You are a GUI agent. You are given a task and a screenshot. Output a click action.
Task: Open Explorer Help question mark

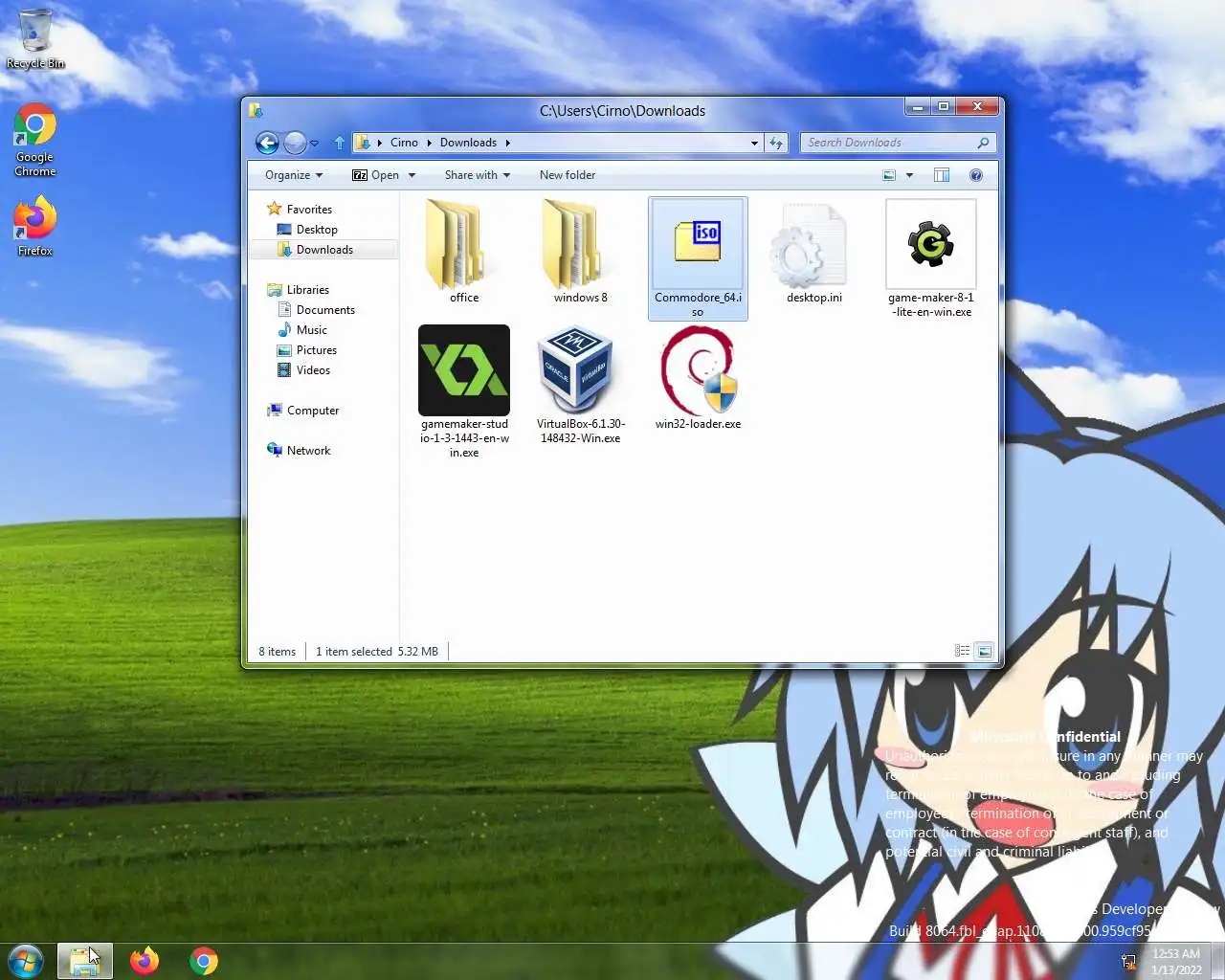tap(976, 175)
